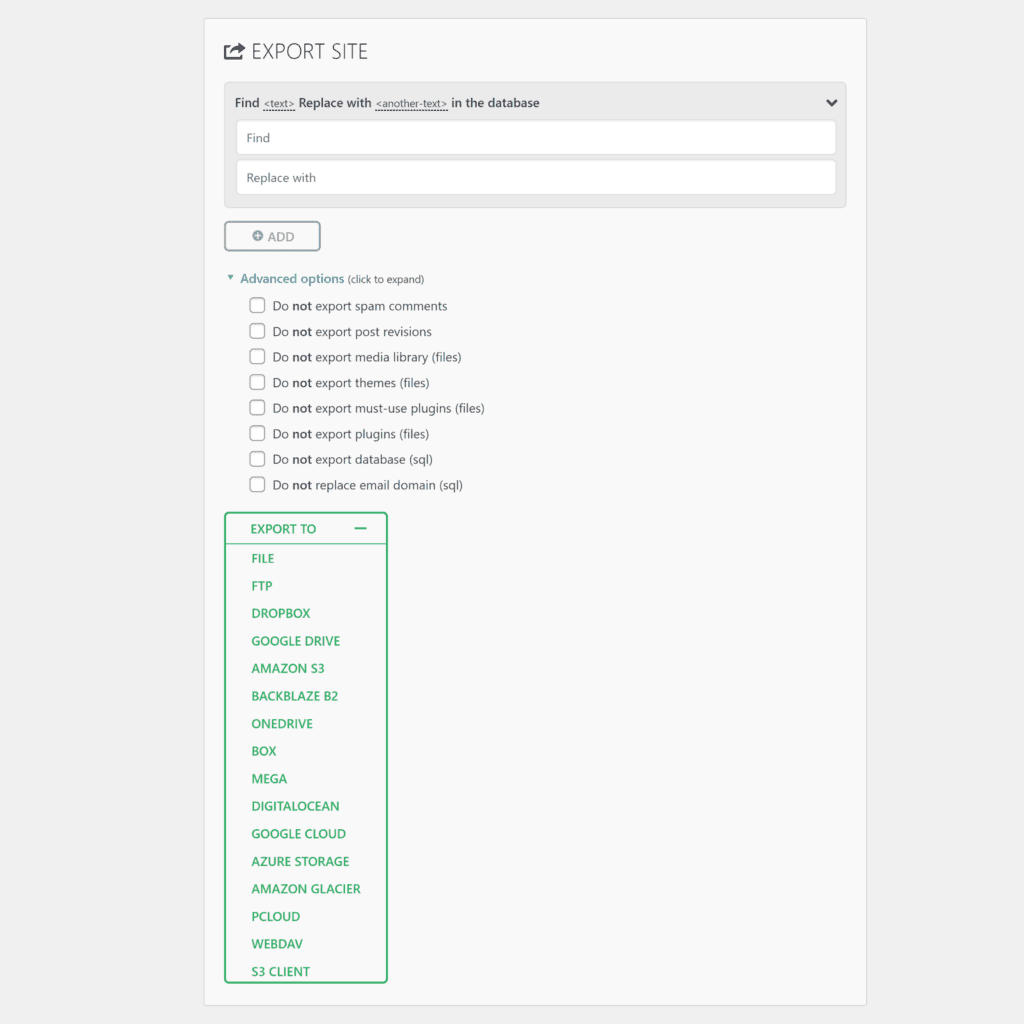Click the <another-text> placeholder in header
Image resolution: width=1024 pixels, height=1024 pixels.
pyautogui.click(x=411, y=103)
